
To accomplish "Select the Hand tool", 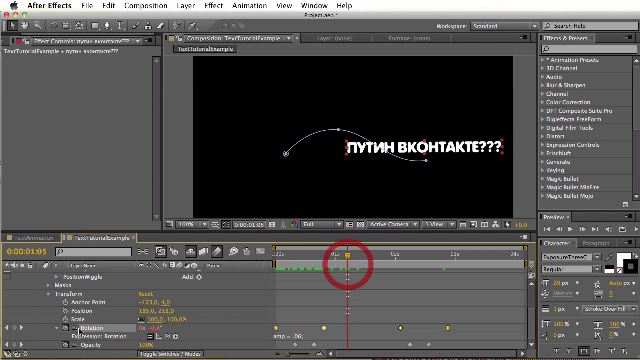I will pyautogui.click(x=25, y=26).
